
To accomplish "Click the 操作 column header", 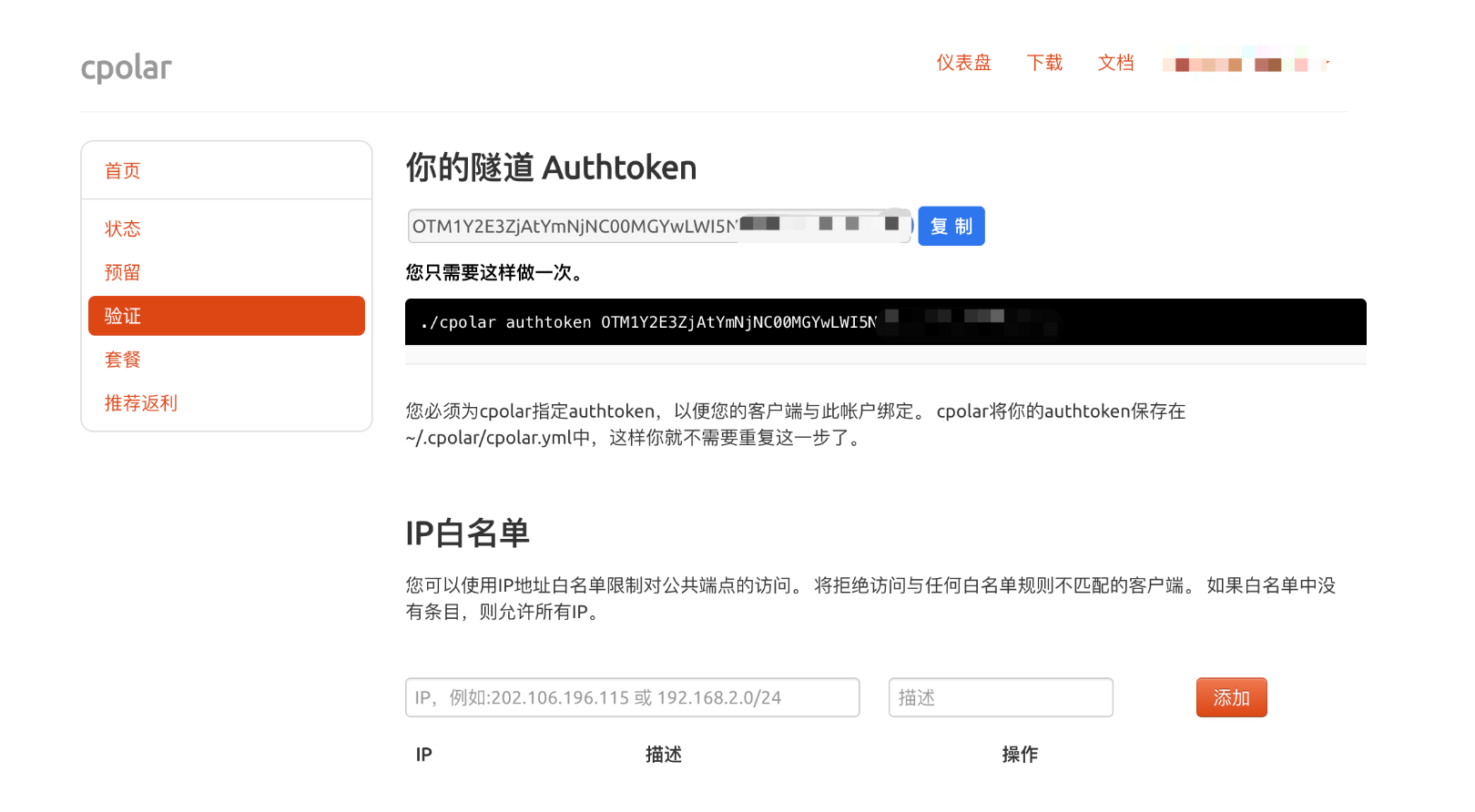I will (x=1020, y=755).
